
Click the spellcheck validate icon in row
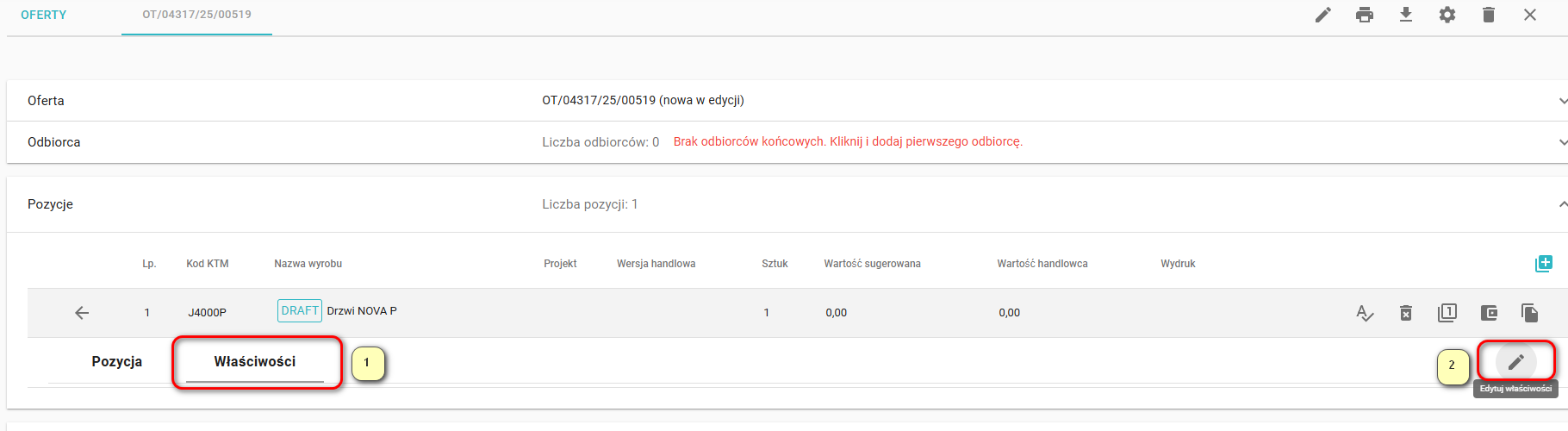pos(1365,313)
